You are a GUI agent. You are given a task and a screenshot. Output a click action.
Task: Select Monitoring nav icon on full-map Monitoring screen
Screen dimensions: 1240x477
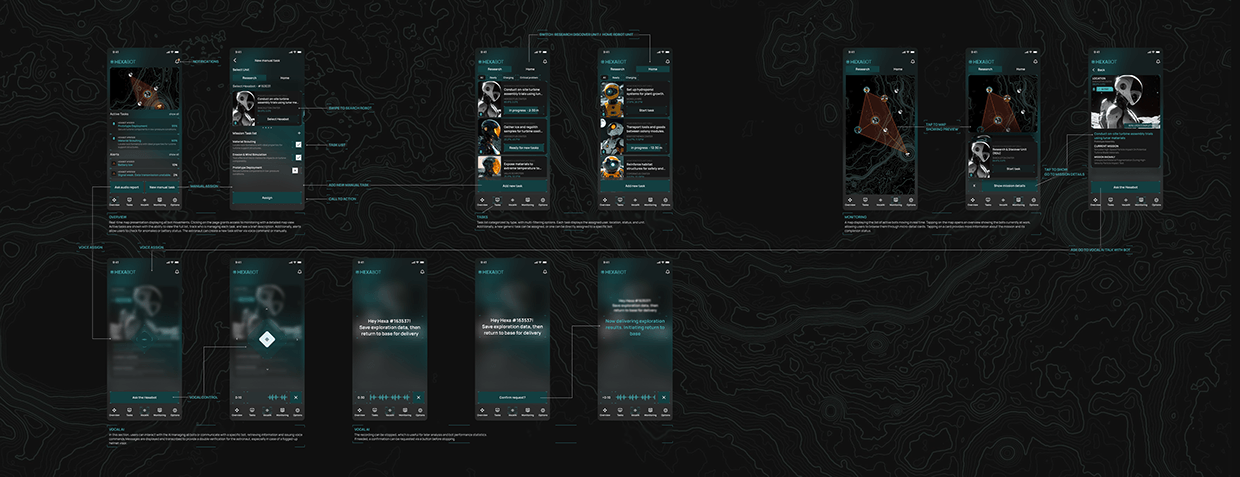[896, 200]
